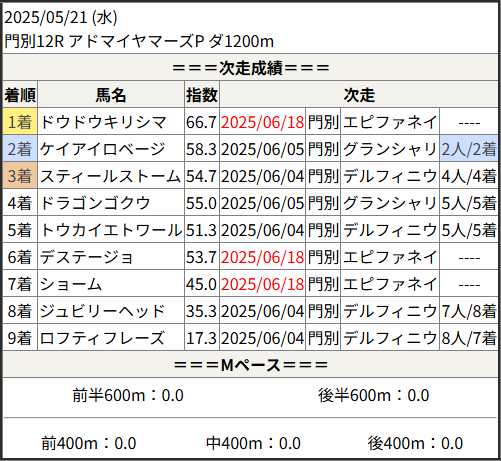
Task: Click the yellow 1着 finishing position cell
Action: point(20,121)
